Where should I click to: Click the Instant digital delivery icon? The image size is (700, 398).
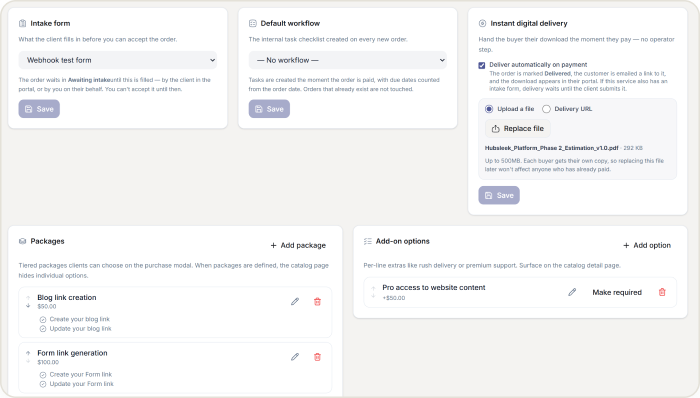[x=482, y=23]
